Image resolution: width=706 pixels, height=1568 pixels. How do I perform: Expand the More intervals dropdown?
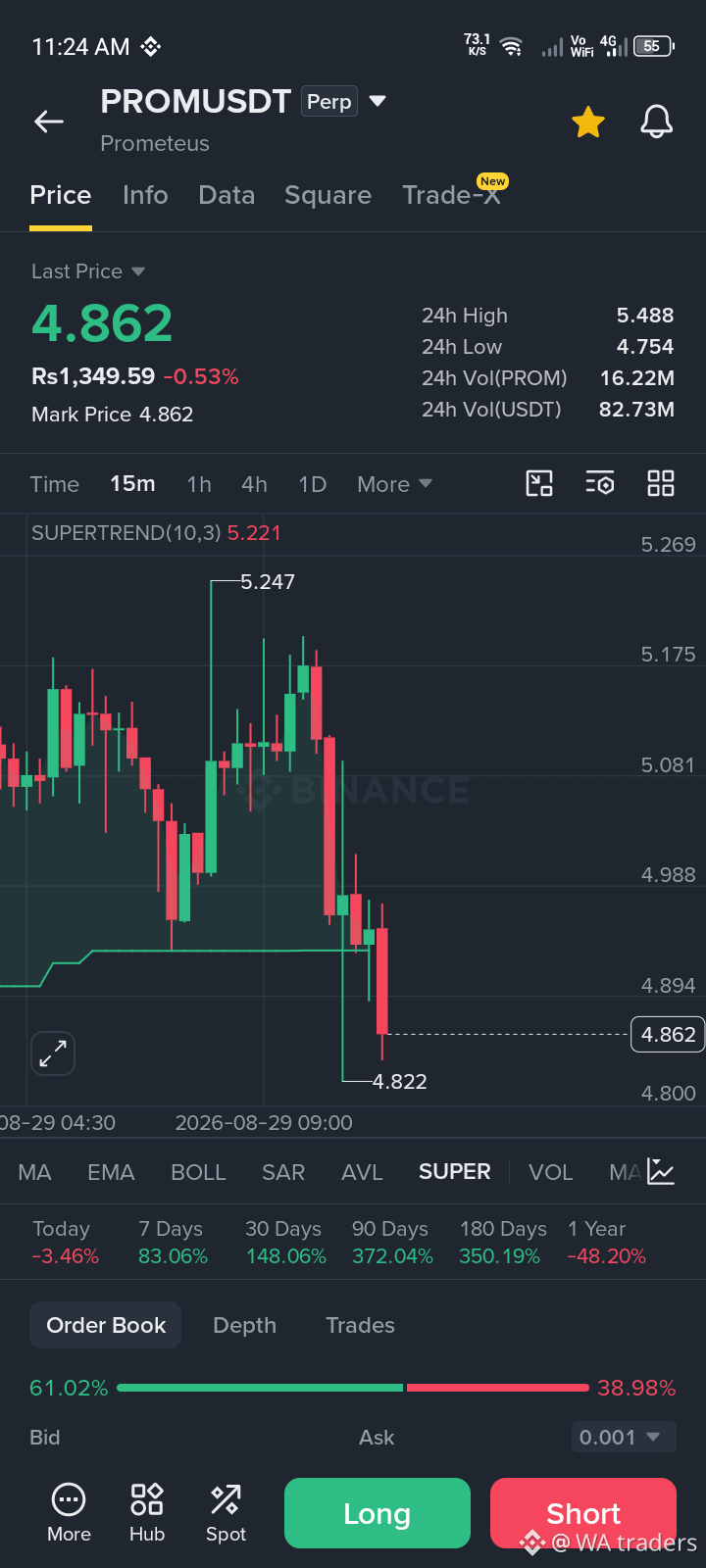pyautogui.click(x=394, y=484)
